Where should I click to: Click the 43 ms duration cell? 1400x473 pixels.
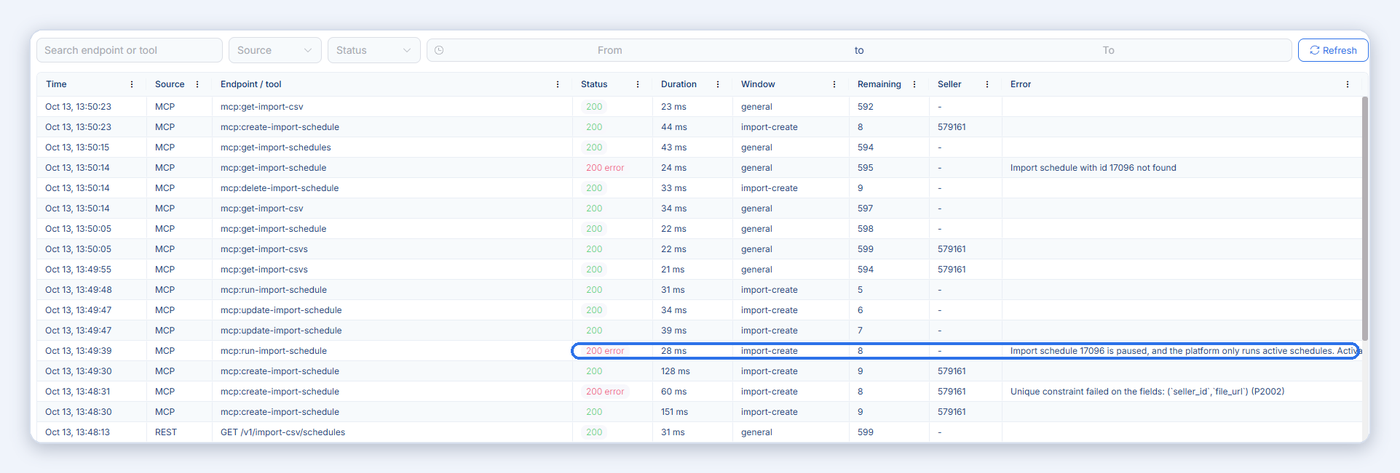point(673,147)
